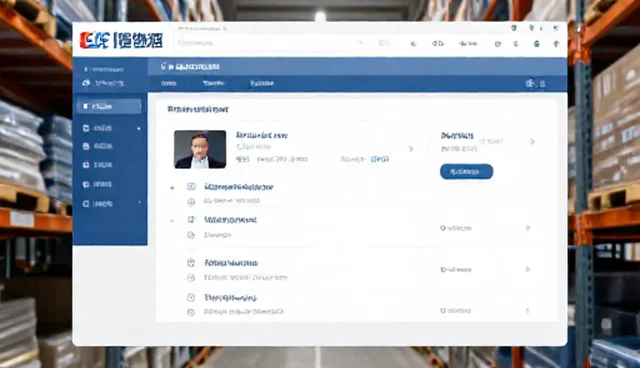
Task: Click the icon left of the third list title
Action: tap(191, 263)
